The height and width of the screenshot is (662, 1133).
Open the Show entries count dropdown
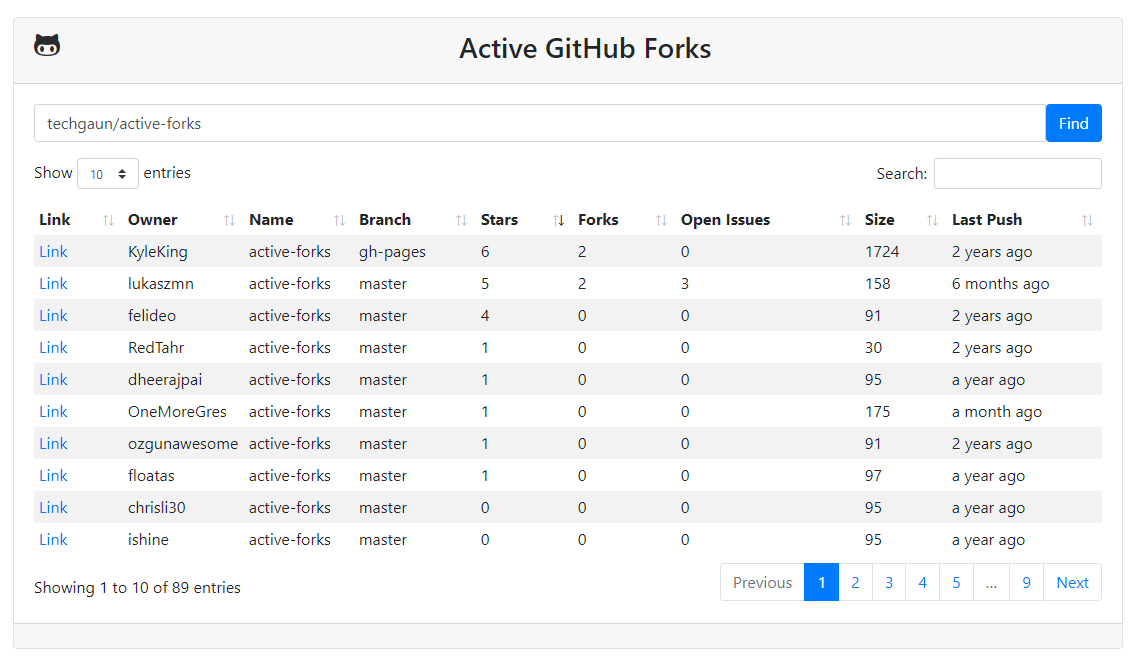pos(108,173)
